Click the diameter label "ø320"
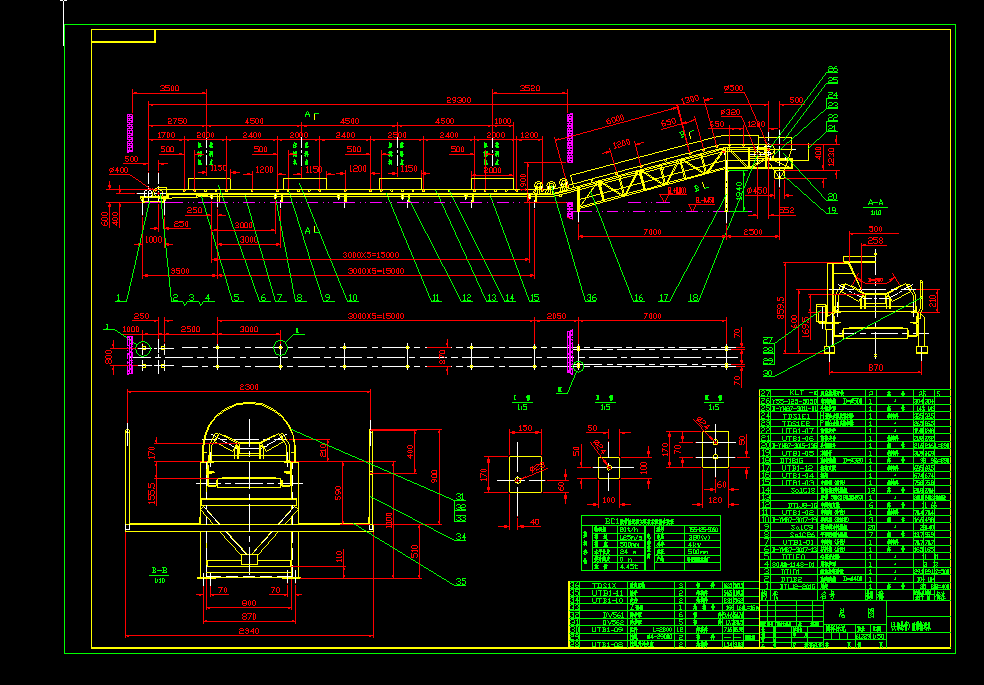The width and height of the screenshot is (984, 685). point(730,113)
